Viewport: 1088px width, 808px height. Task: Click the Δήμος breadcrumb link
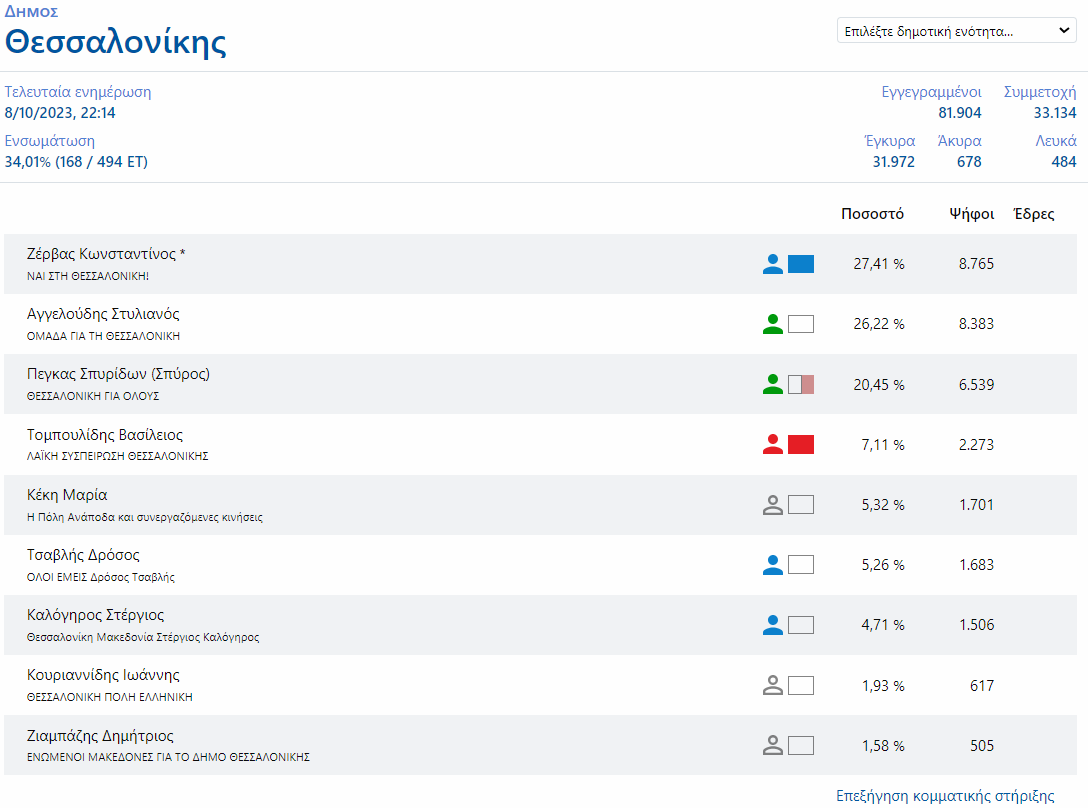[31, 11]
